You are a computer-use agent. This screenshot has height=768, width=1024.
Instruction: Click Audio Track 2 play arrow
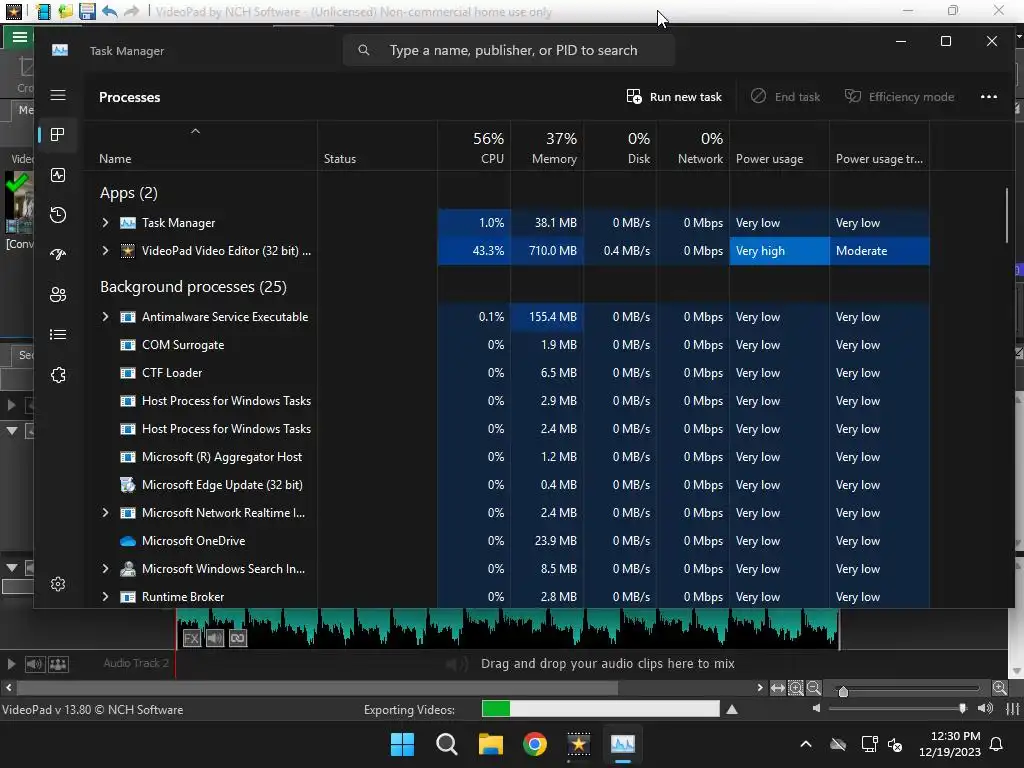(10, 664)
